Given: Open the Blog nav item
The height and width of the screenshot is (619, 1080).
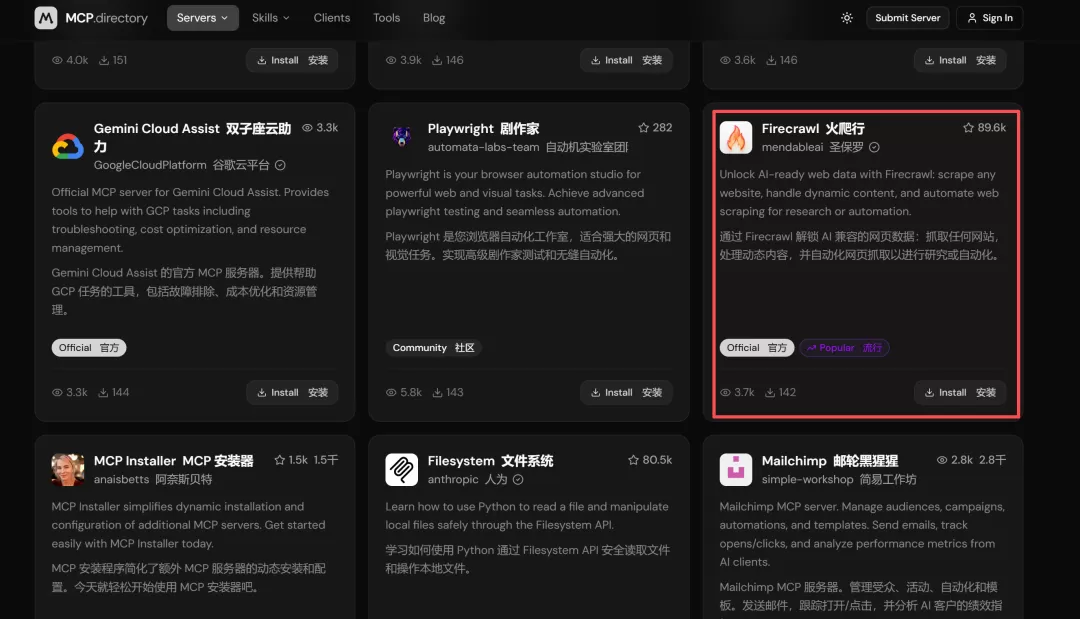Looking at the screenshot, I should coord(434,18).
